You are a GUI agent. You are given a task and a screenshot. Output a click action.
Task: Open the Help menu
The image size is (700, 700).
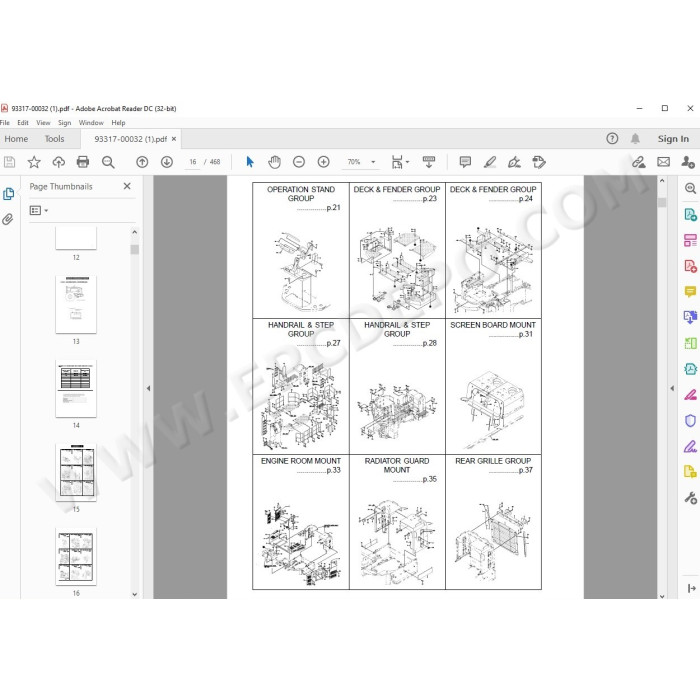[x=118, y=123]
